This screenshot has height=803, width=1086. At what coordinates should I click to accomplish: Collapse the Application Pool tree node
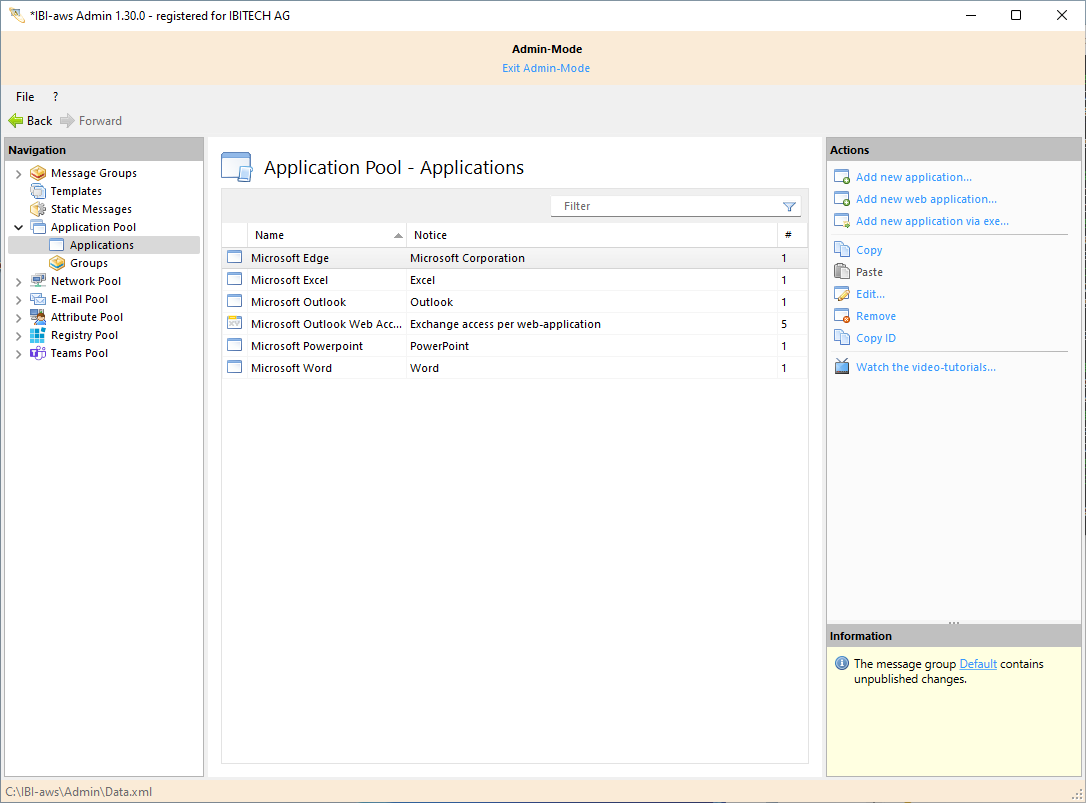pyautogui.click(x=18, y=228)
